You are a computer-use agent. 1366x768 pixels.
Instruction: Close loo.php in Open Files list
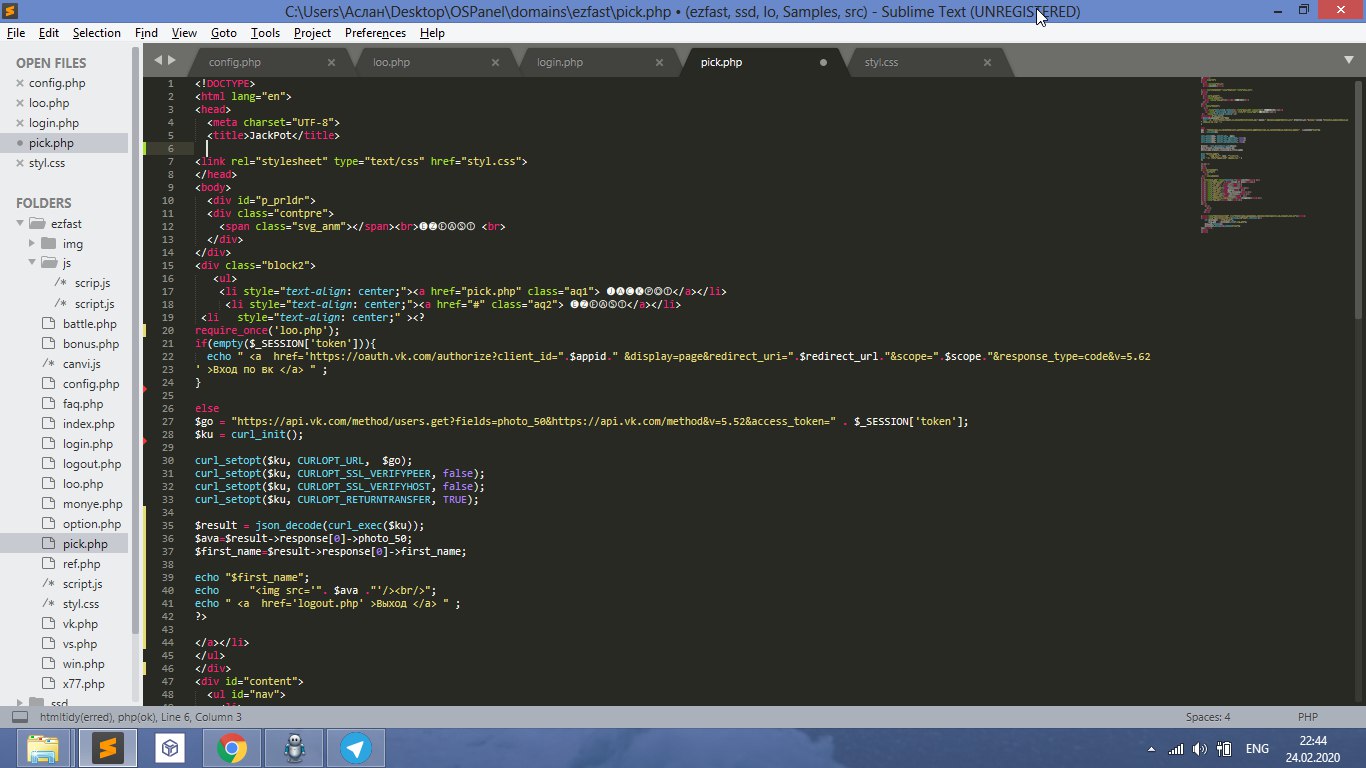[x=20, y=103]
